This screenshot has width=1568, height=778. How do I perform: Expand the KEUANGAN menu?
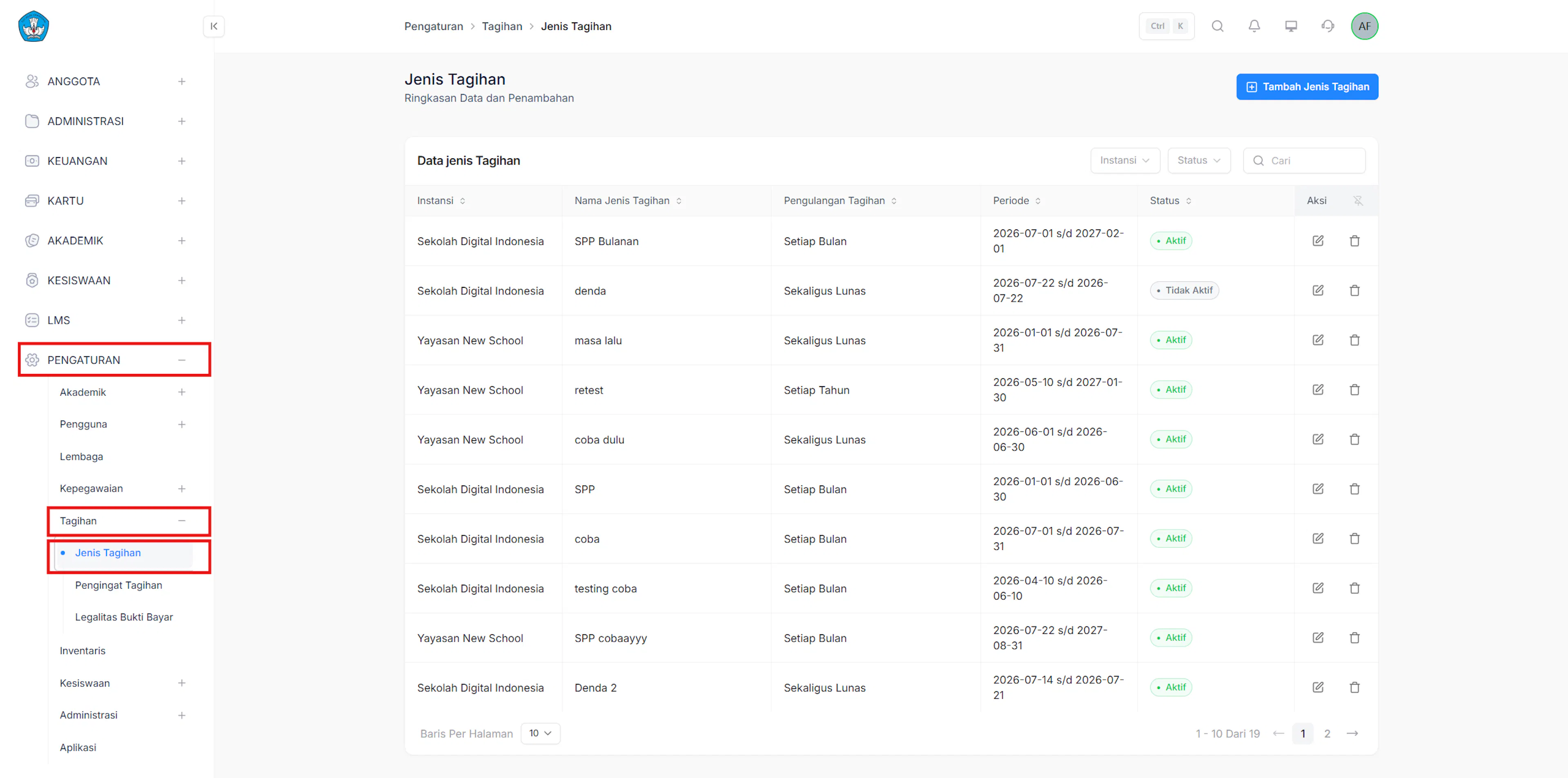pos(181,161)
